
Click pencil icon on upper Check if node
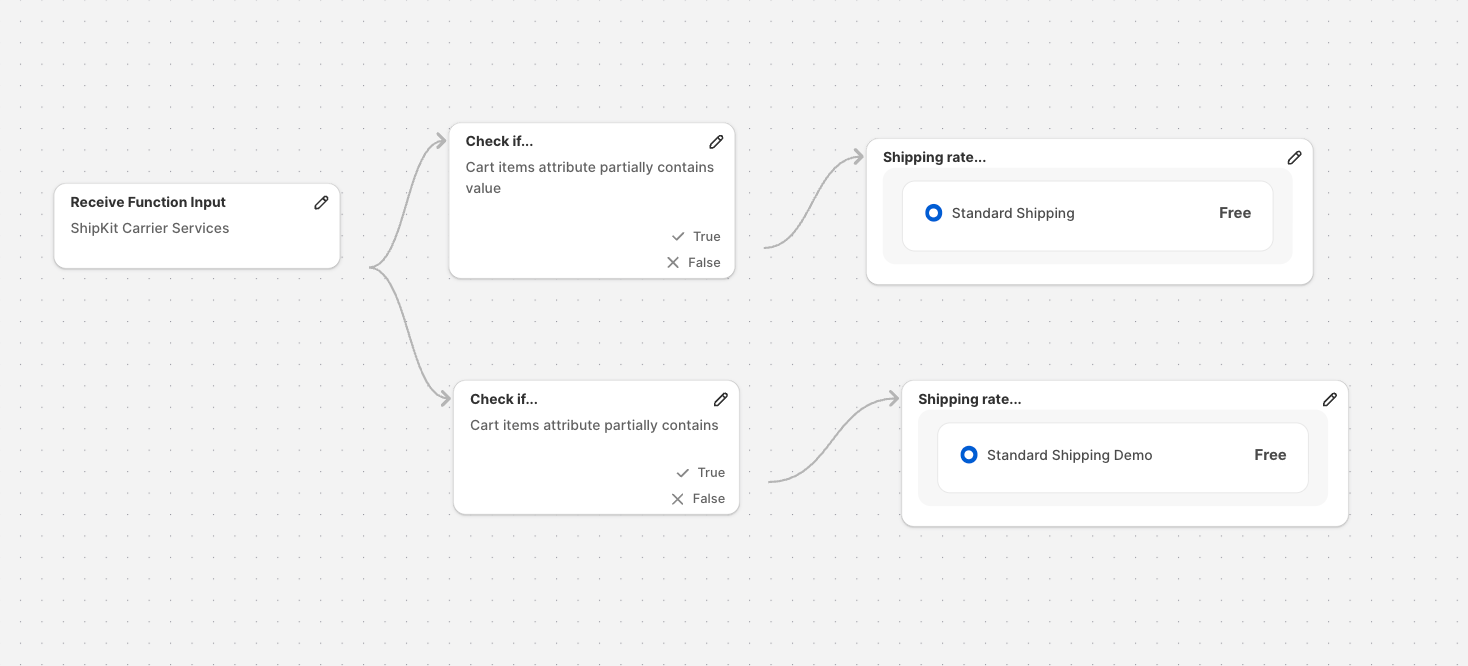pos(716,142)
